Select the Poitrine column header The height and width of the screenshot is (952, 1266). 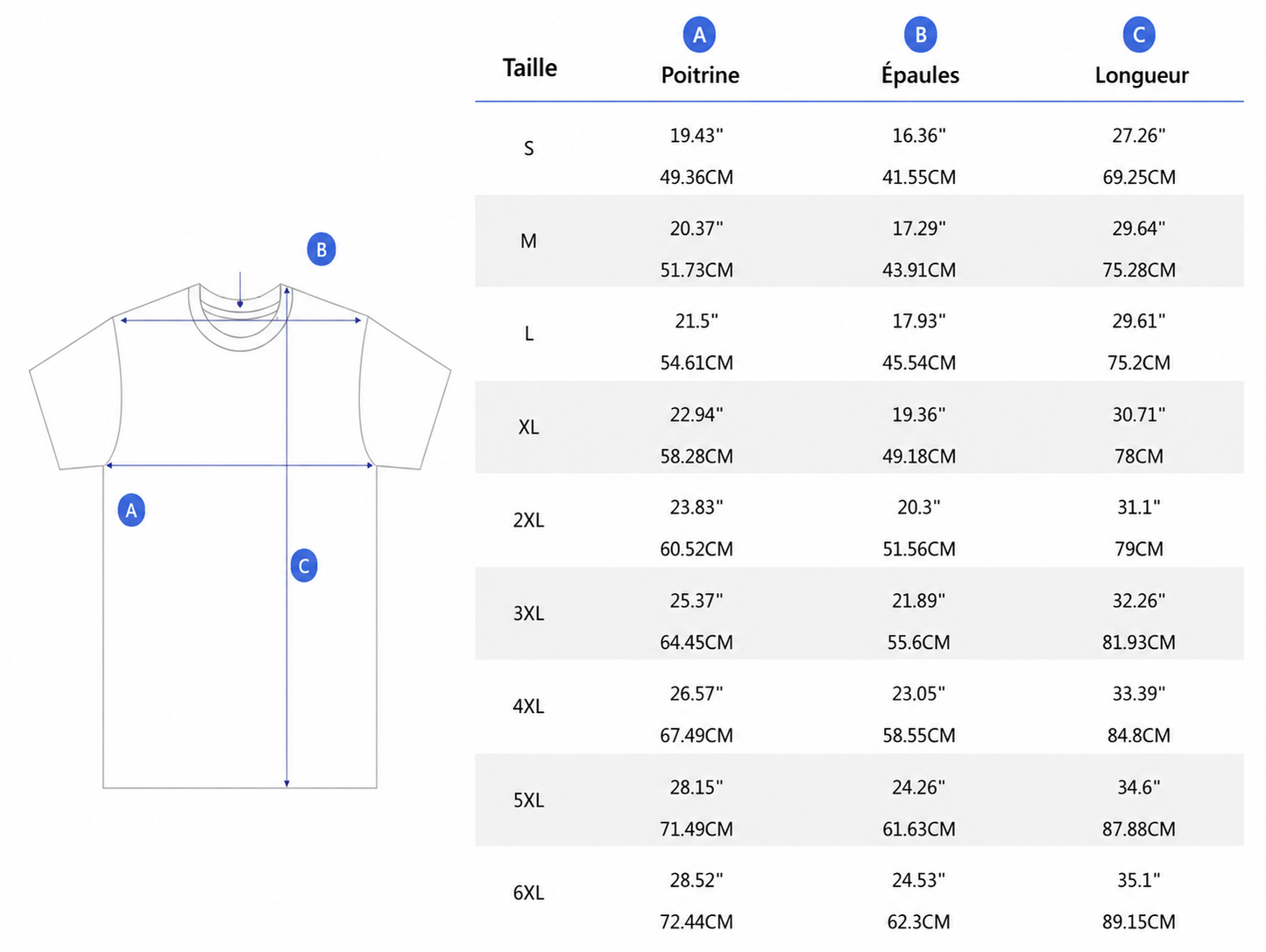(x=700, y=75)
